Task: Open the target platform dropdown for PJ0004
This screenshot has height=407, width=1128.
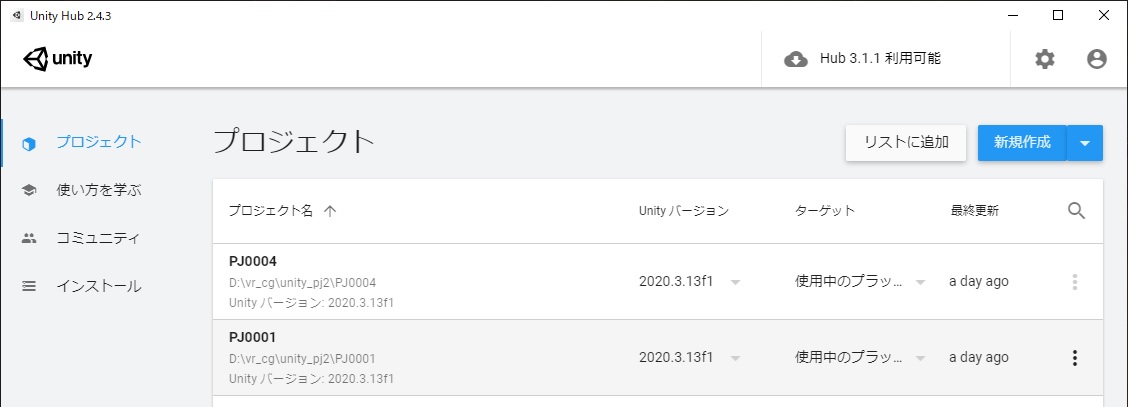Action: [920, 283]
